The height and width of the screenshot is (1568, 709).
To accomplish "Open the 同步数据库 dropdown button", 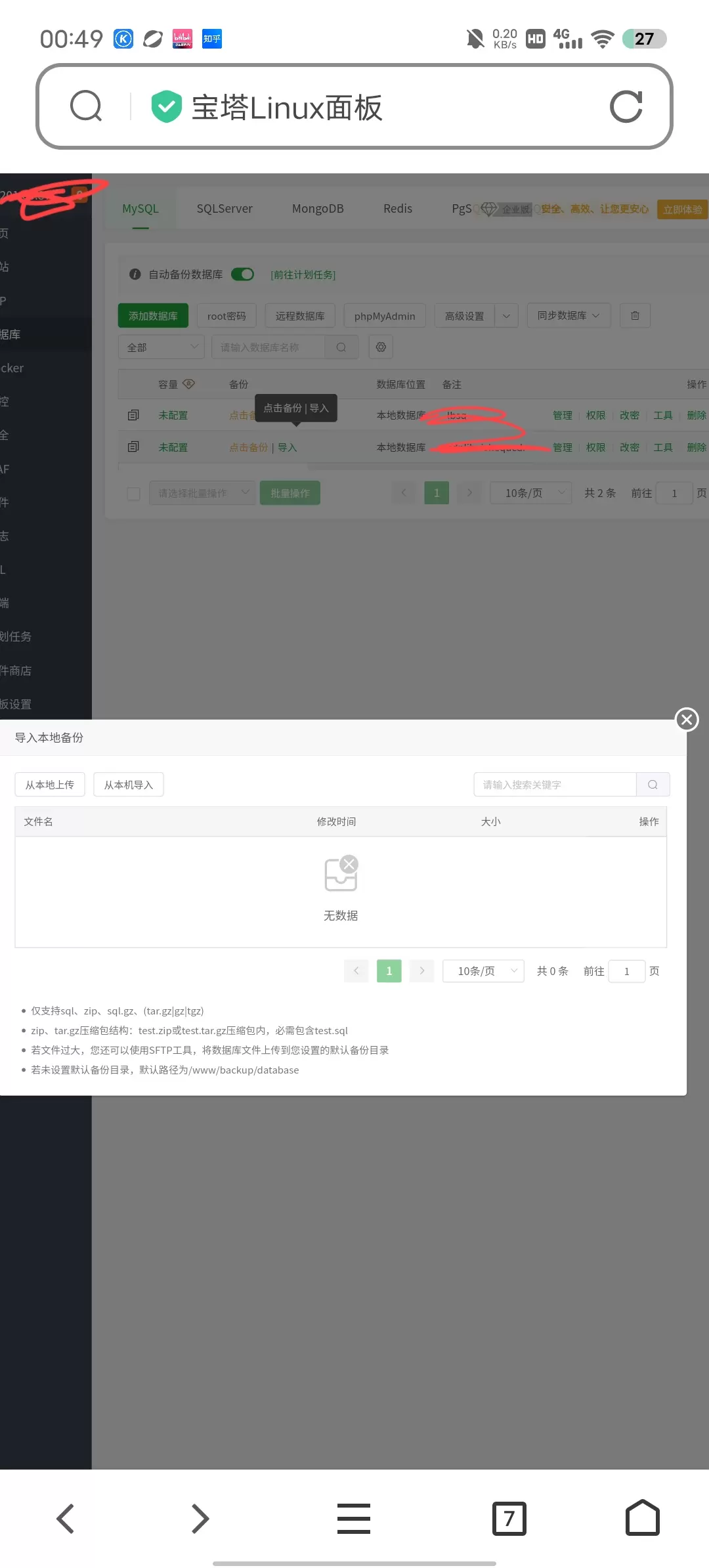I will click(569, 315).
